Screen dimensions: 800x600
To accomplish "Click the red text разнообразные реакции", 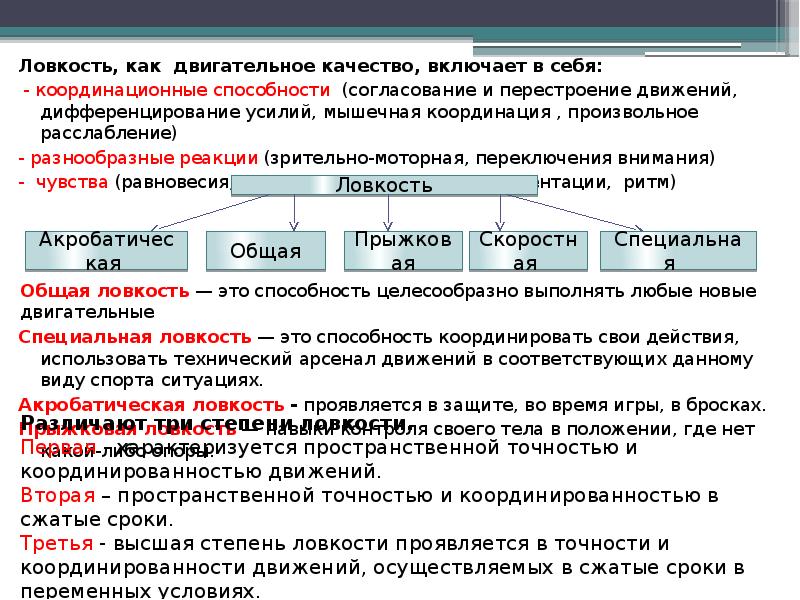I will [x=143, y=158].
